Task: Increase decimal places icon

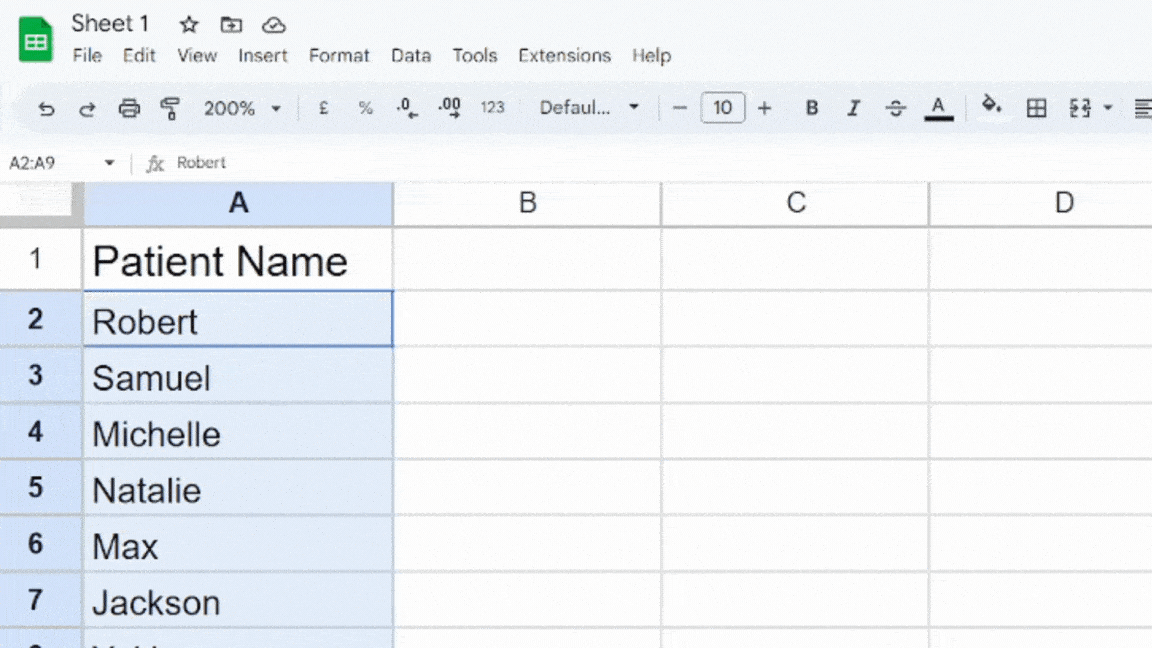Action: (x=448, y=108)
